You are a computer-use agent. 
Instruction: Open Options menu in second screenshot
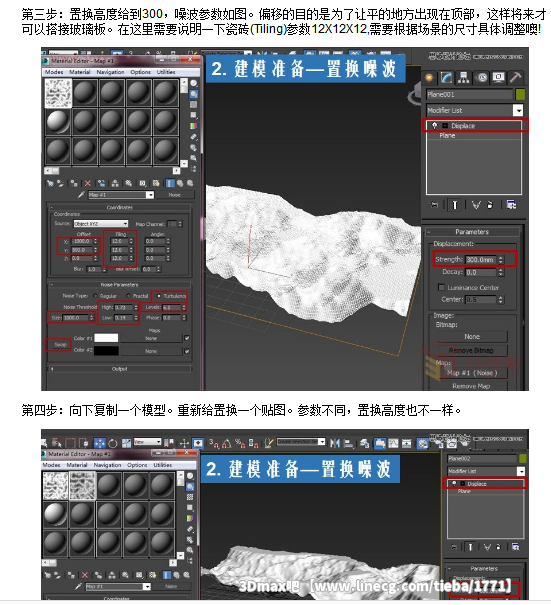(x=137, y=465)
